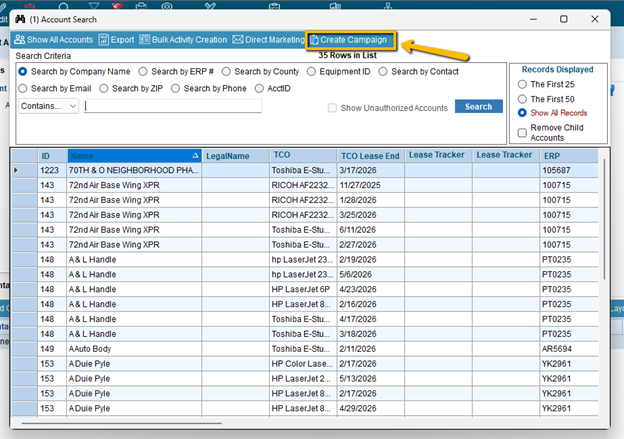Screen dimensions: 624x439
Task: Click the Export spreadsheet icon
Action: click(103, 40)
